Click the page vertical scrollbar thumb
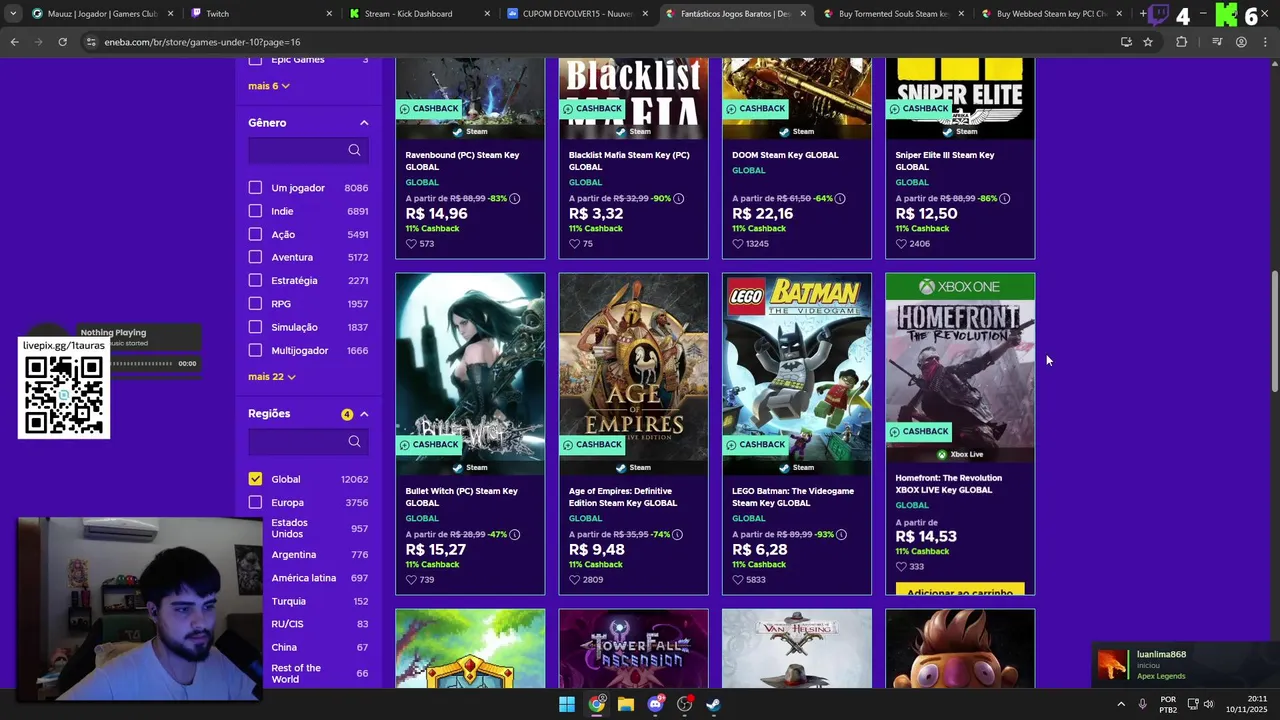1280x720 pixels. click(x=1274, y=330)
